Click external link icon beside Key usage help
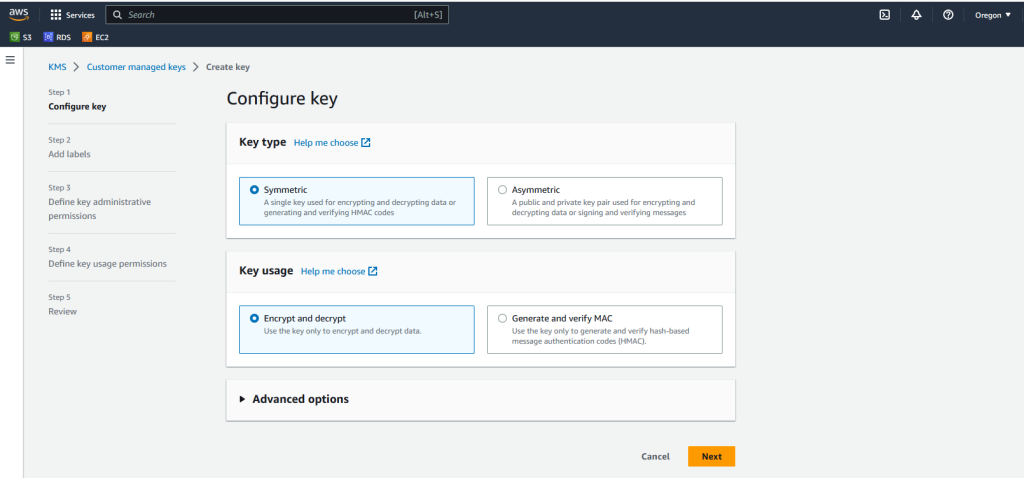The height and width of the screenshot is (478, 1024). tap(373, 271)
